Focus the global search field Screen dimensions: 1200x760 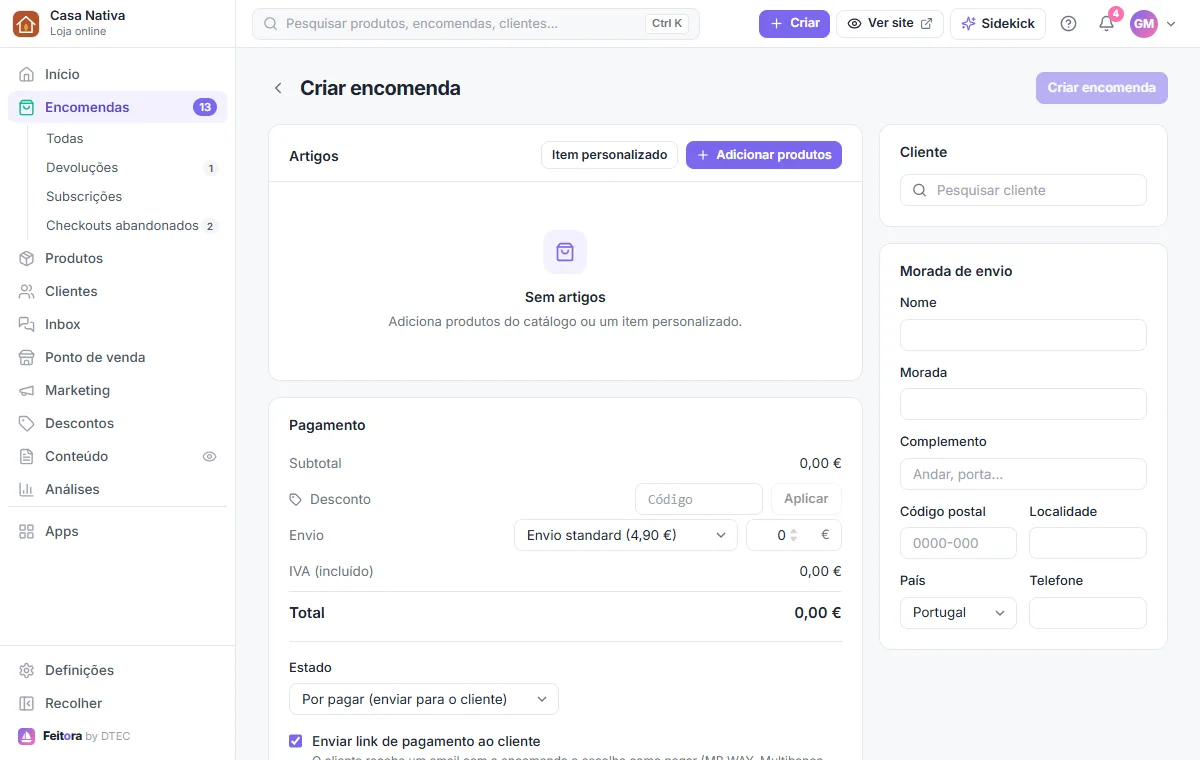tap(476, 23)
